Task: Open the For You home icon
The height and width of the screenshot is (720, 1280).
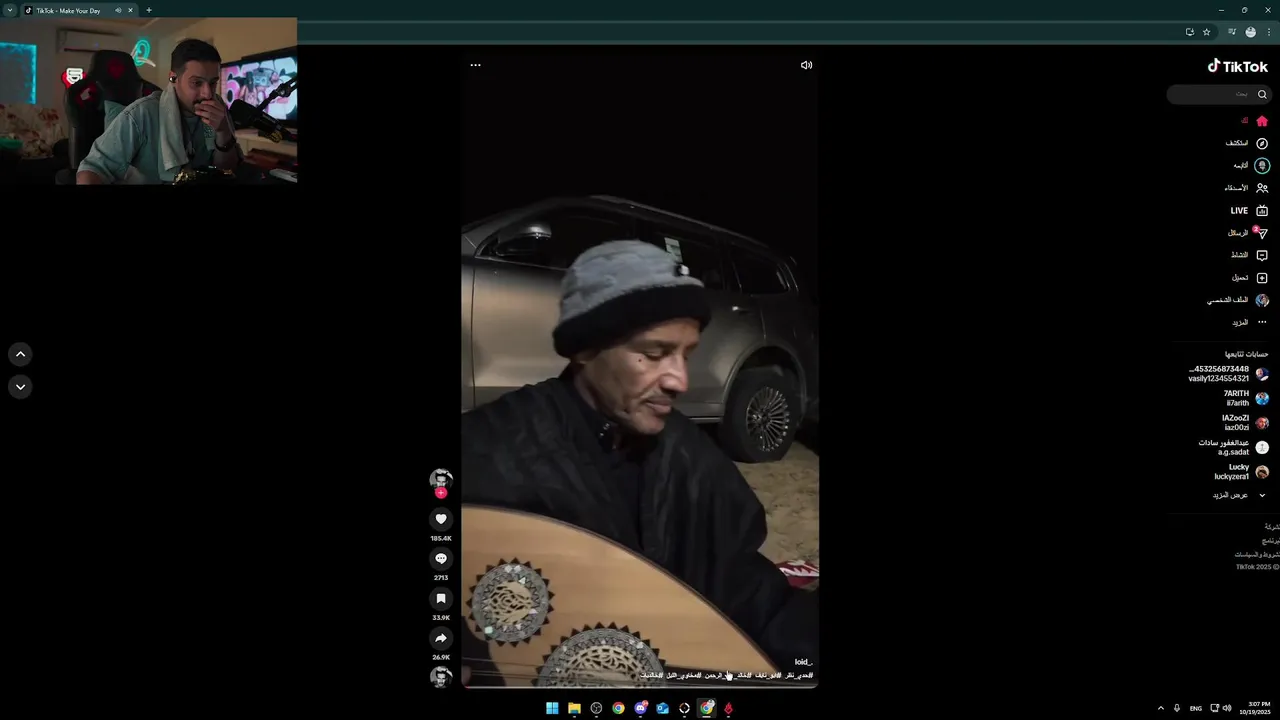Action: click(1262, 121)
